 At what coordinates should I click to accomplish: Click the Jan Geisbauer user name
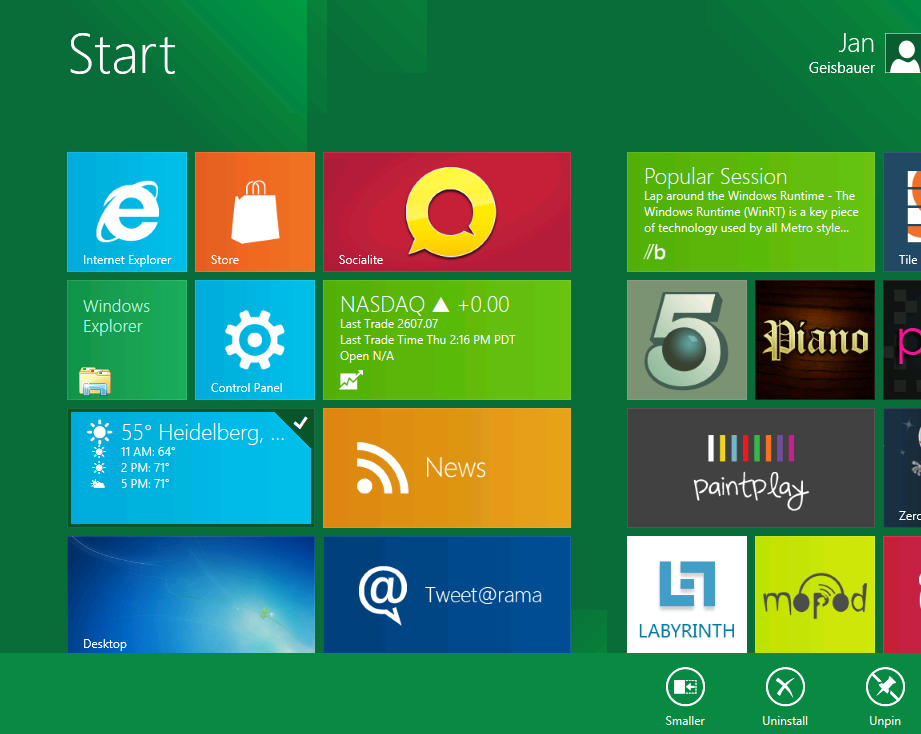coord(842,53)
